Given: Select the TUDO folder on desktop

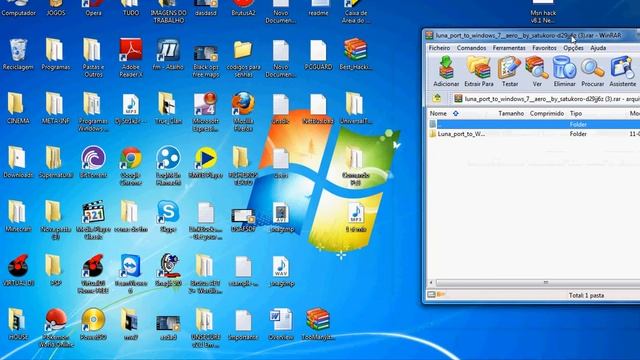Looking at the screenshot, I should [x=131, y=9].
